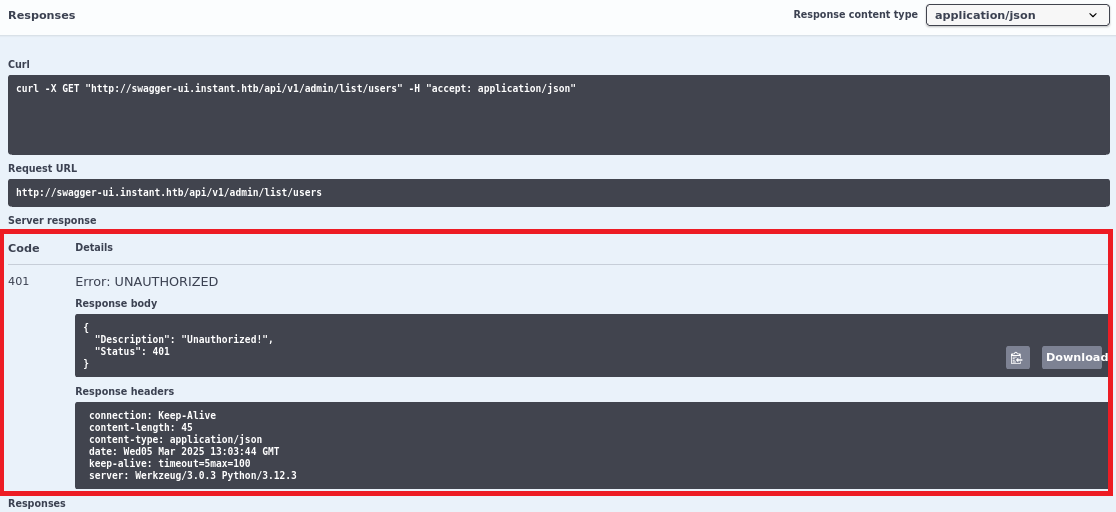Click the Request URL text box
Screen dimensions: 1116x512
tap(169, 192)
